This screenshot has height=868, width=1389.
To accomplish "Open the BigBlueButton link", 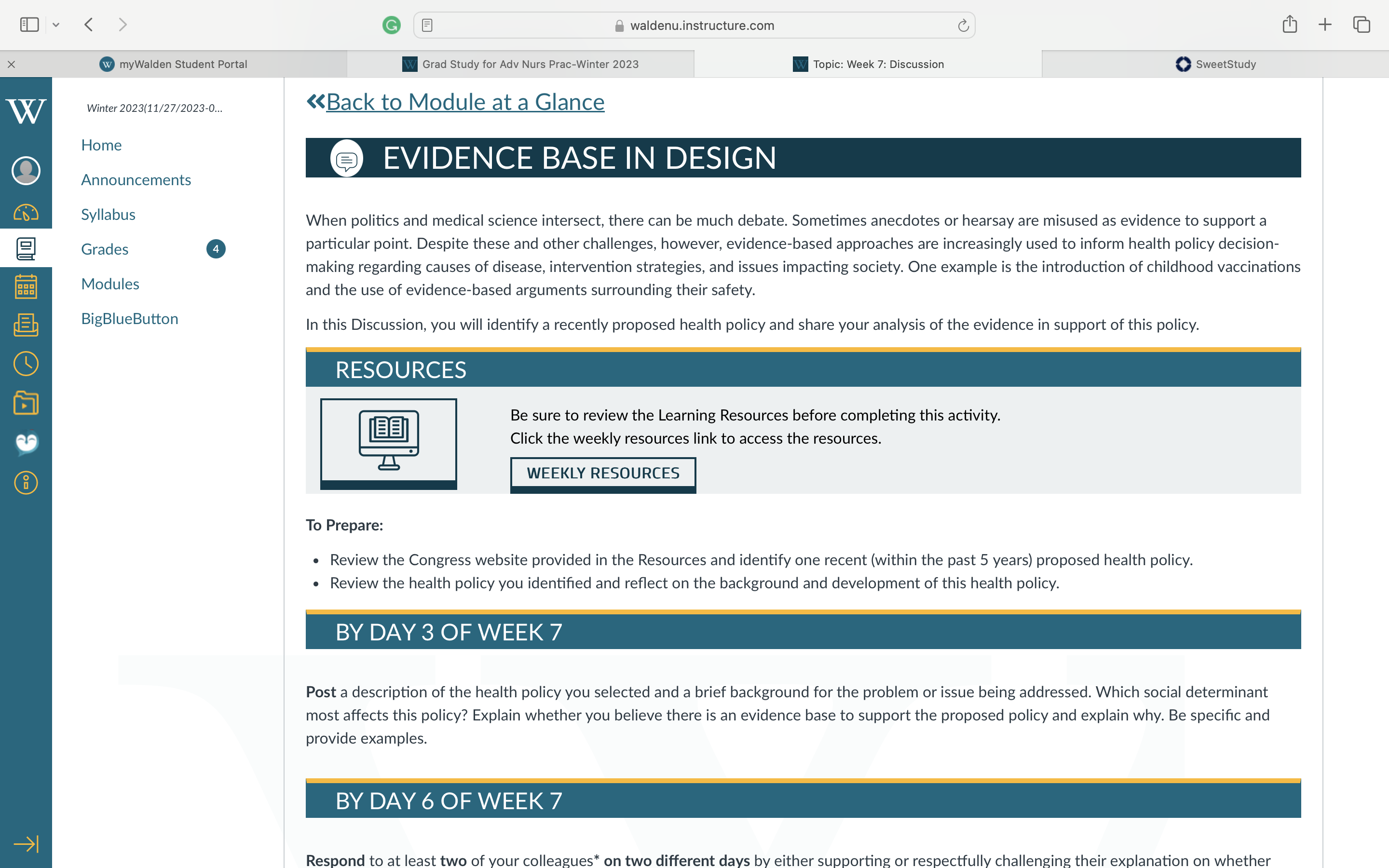I will (130, 319).
